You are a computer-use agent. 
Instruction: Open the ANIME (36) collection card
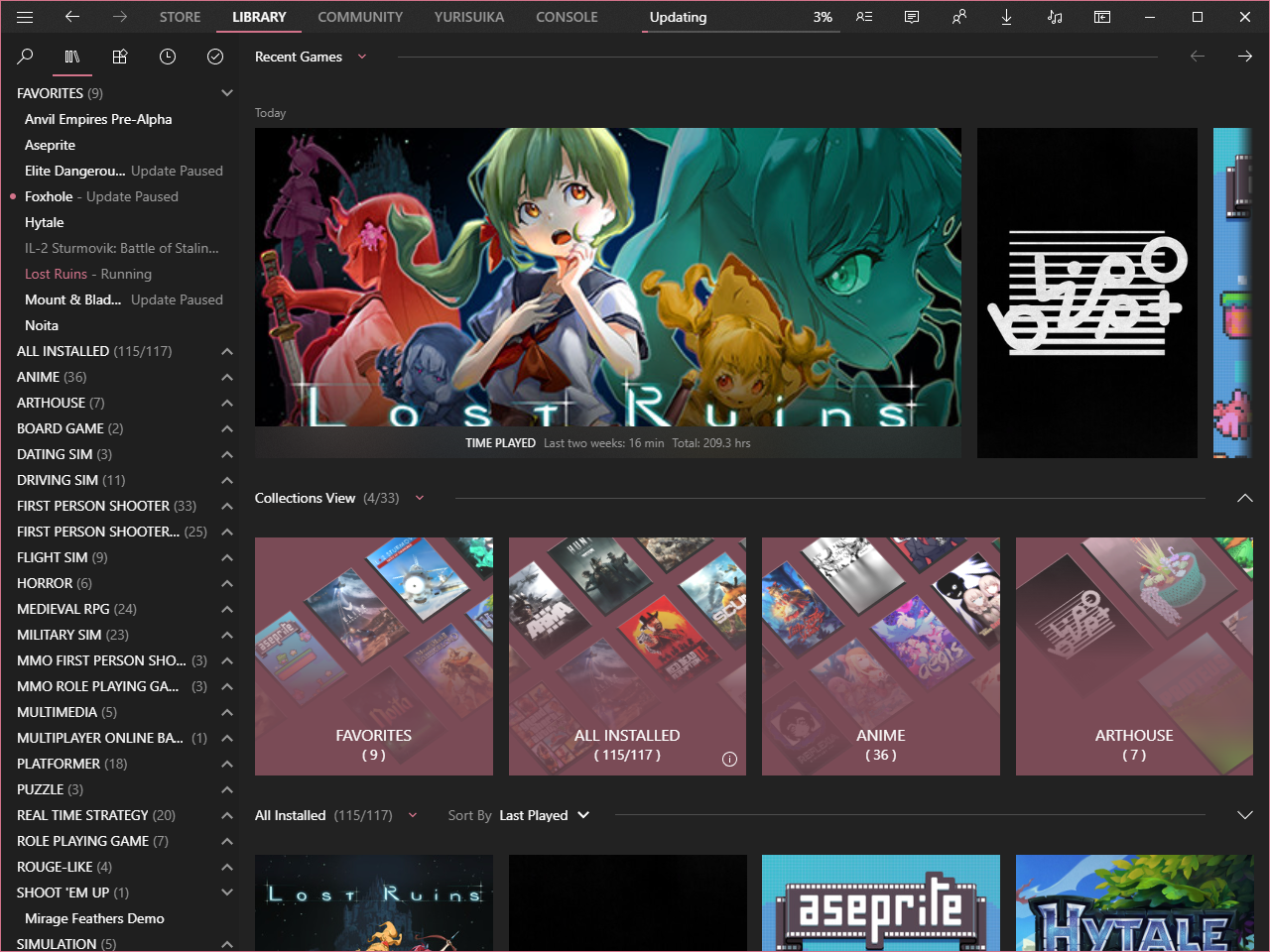point(881,656)
